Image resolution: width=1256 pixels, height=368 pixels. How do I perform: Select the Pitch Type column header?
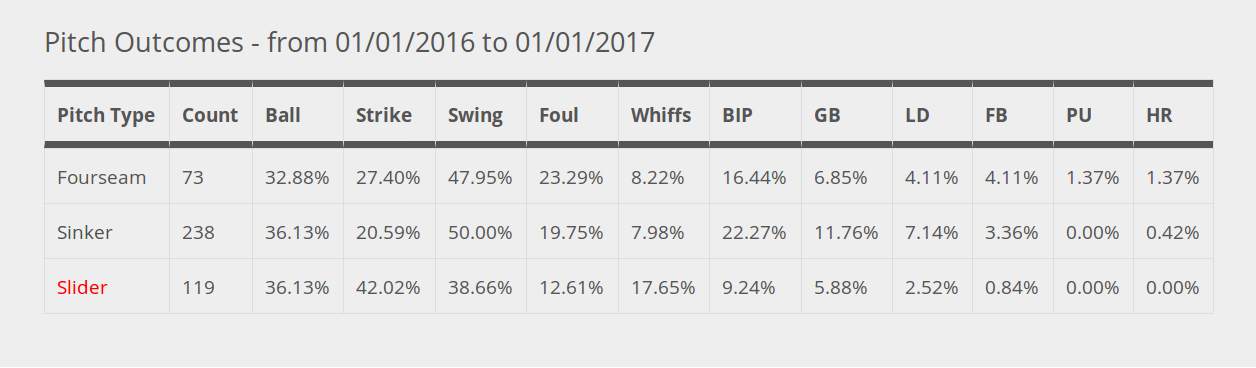[106, 115]
